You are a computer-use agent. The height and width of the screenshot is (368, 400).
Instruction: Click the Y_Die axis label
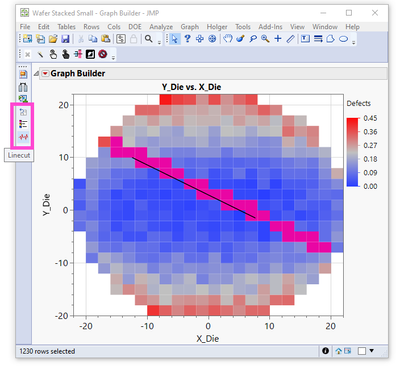46,205
